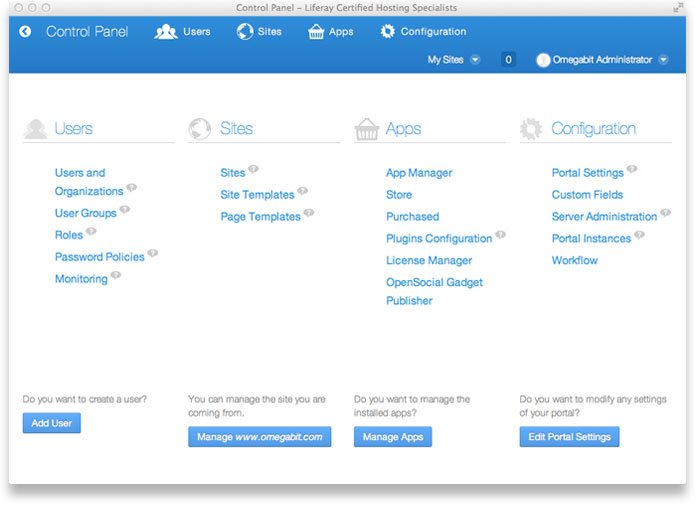Click the help bubble next to User Groups
The image size is (695, 510).
tap(125, 209)
